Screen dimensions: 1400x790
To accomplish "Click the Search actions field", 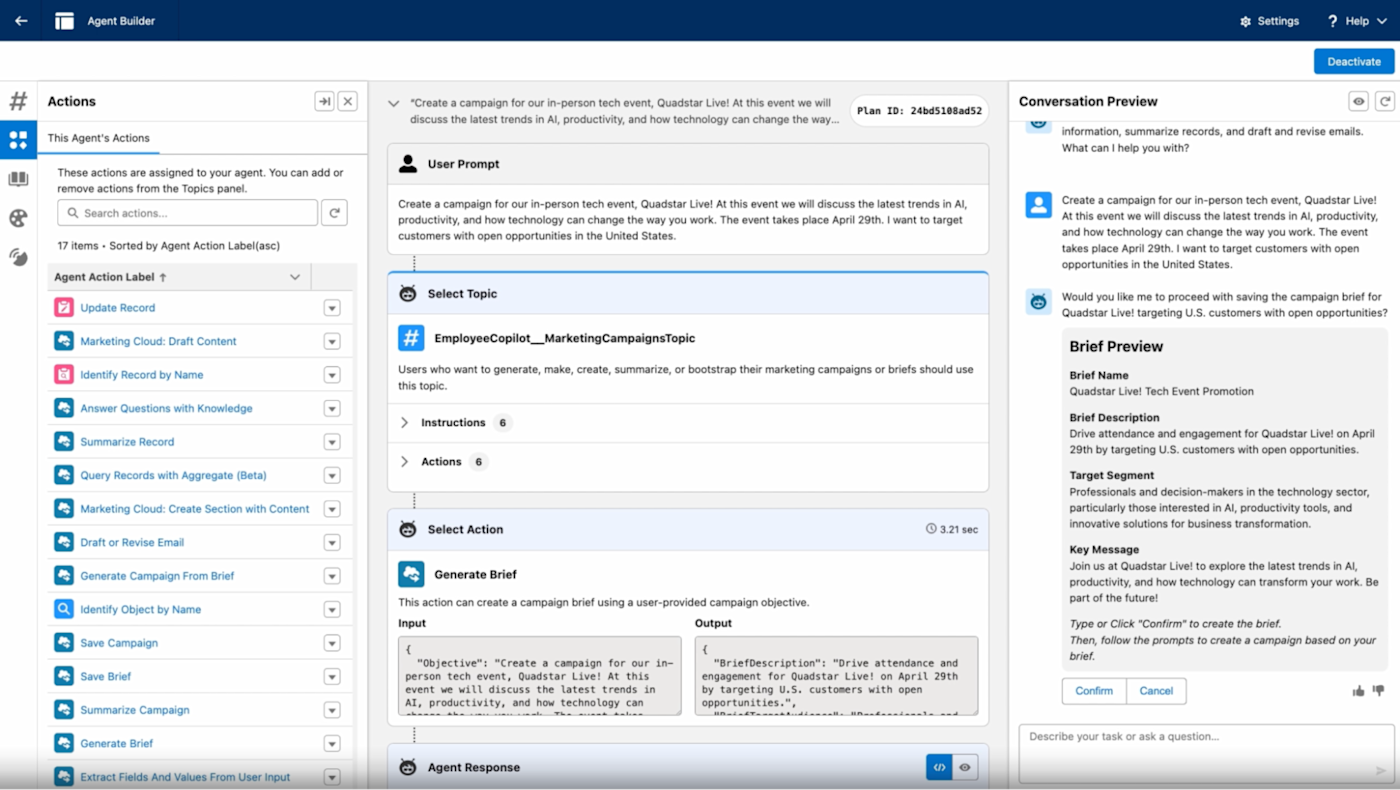I will [188, 213].
